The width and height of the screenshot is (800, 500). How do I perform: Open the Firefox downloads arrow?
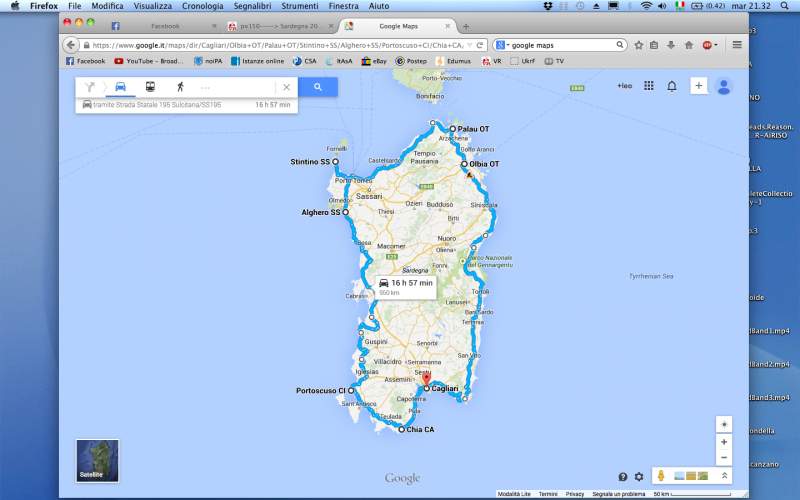pyautogui.click(x=671, y=45)
